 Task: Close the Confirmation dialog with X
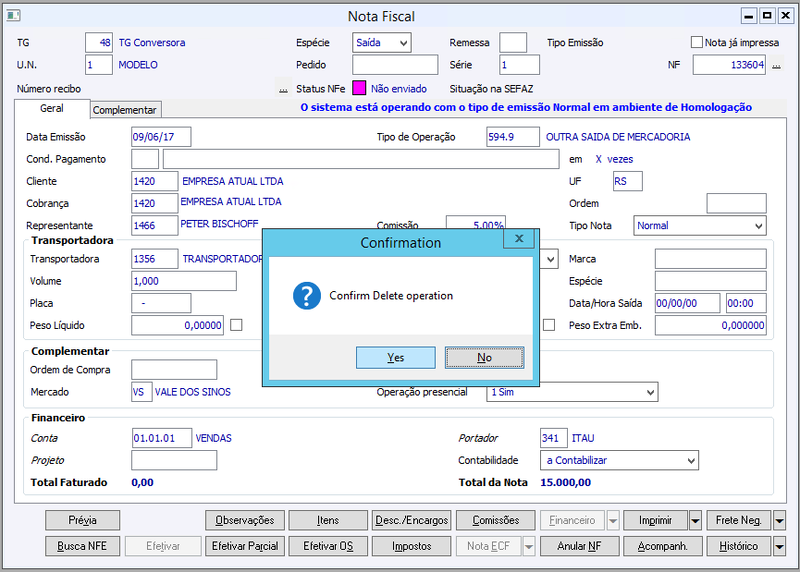coord(519,238)
